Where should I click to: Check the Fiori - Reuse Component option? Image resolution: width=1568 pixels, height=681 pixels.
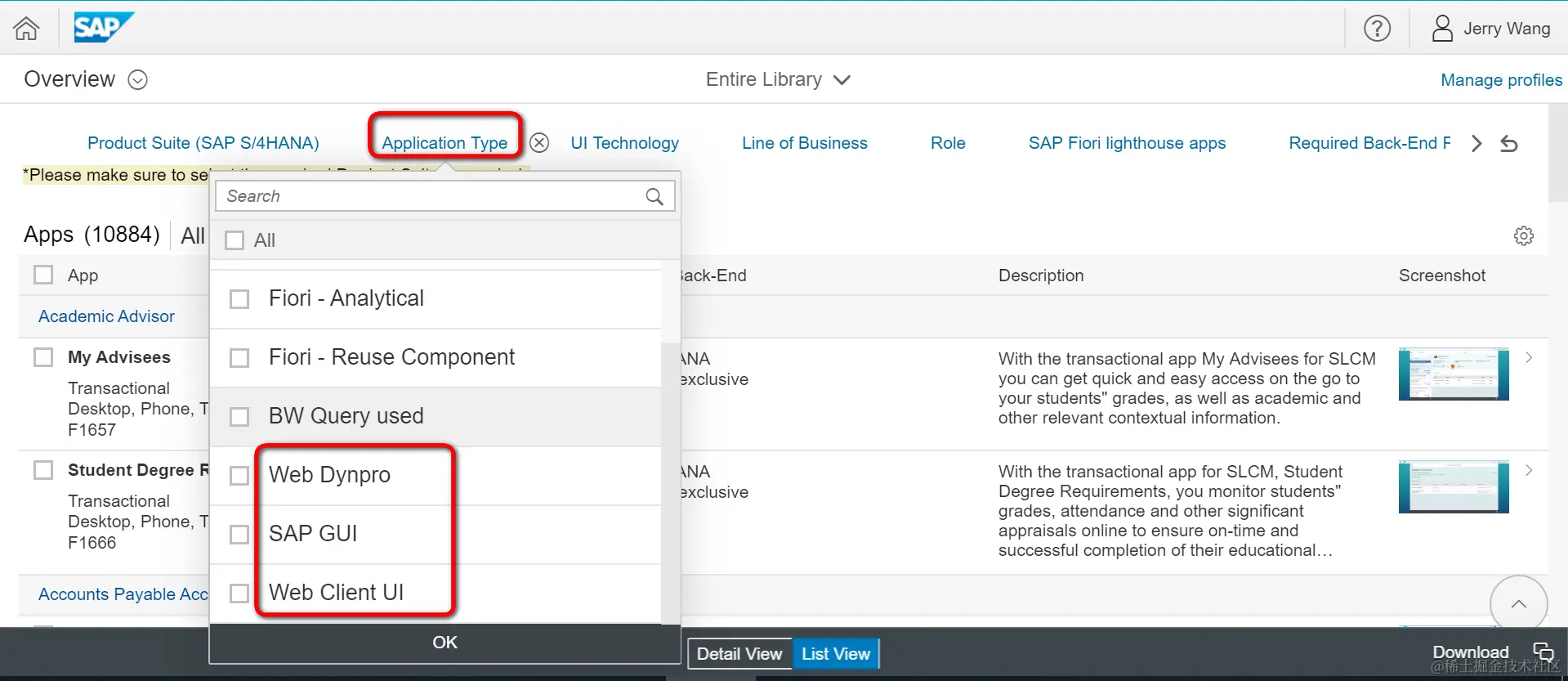pos(239,358)
